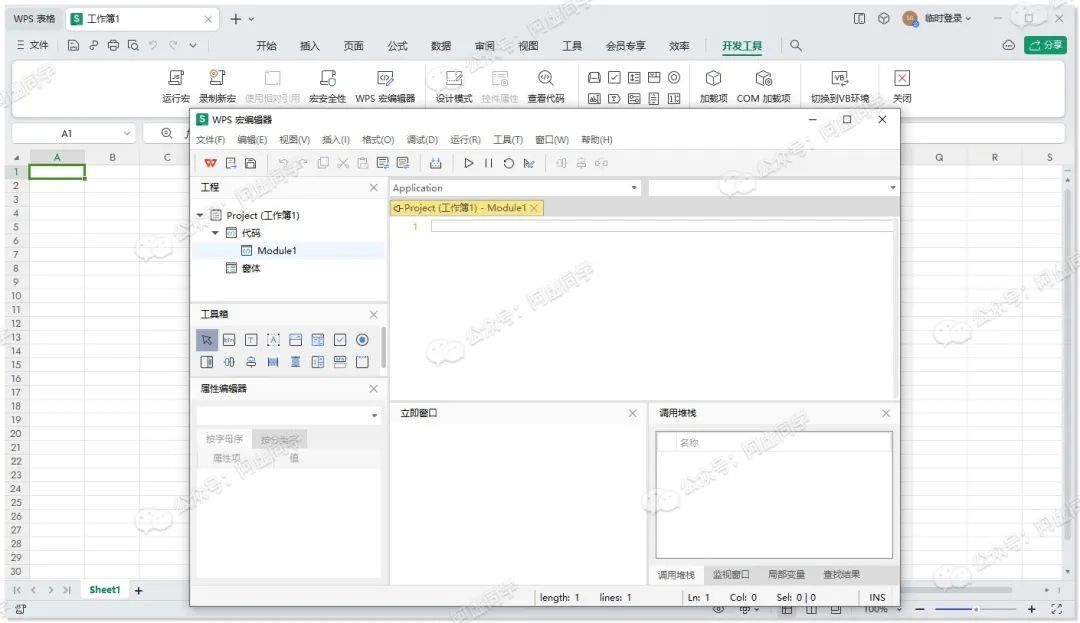Select the radio button control in 工具箱
This screenshot has width=1080, height=623.
point(362,340)
